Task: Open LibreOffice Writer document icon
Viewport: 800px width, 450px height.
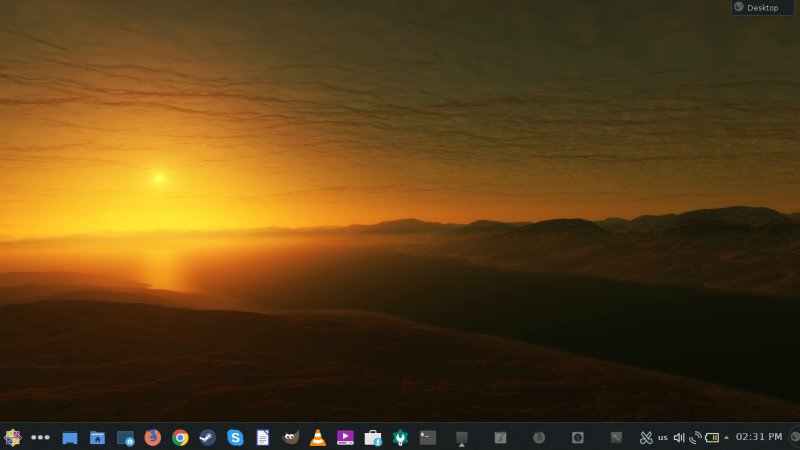Action: click(x=263, y=437)
